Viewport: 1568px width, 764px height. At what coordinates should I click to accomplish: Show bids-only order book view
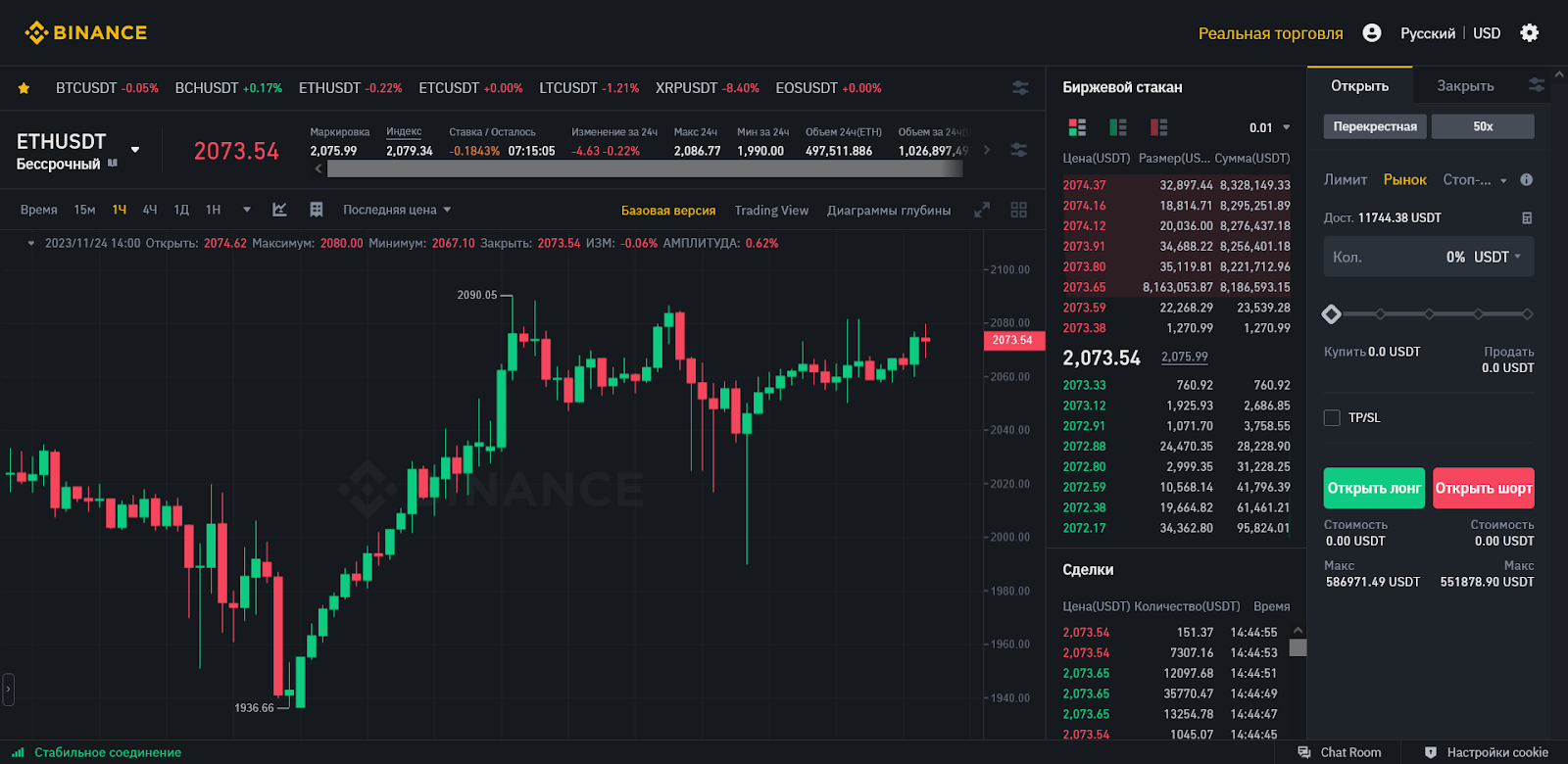click(1118, 127)
